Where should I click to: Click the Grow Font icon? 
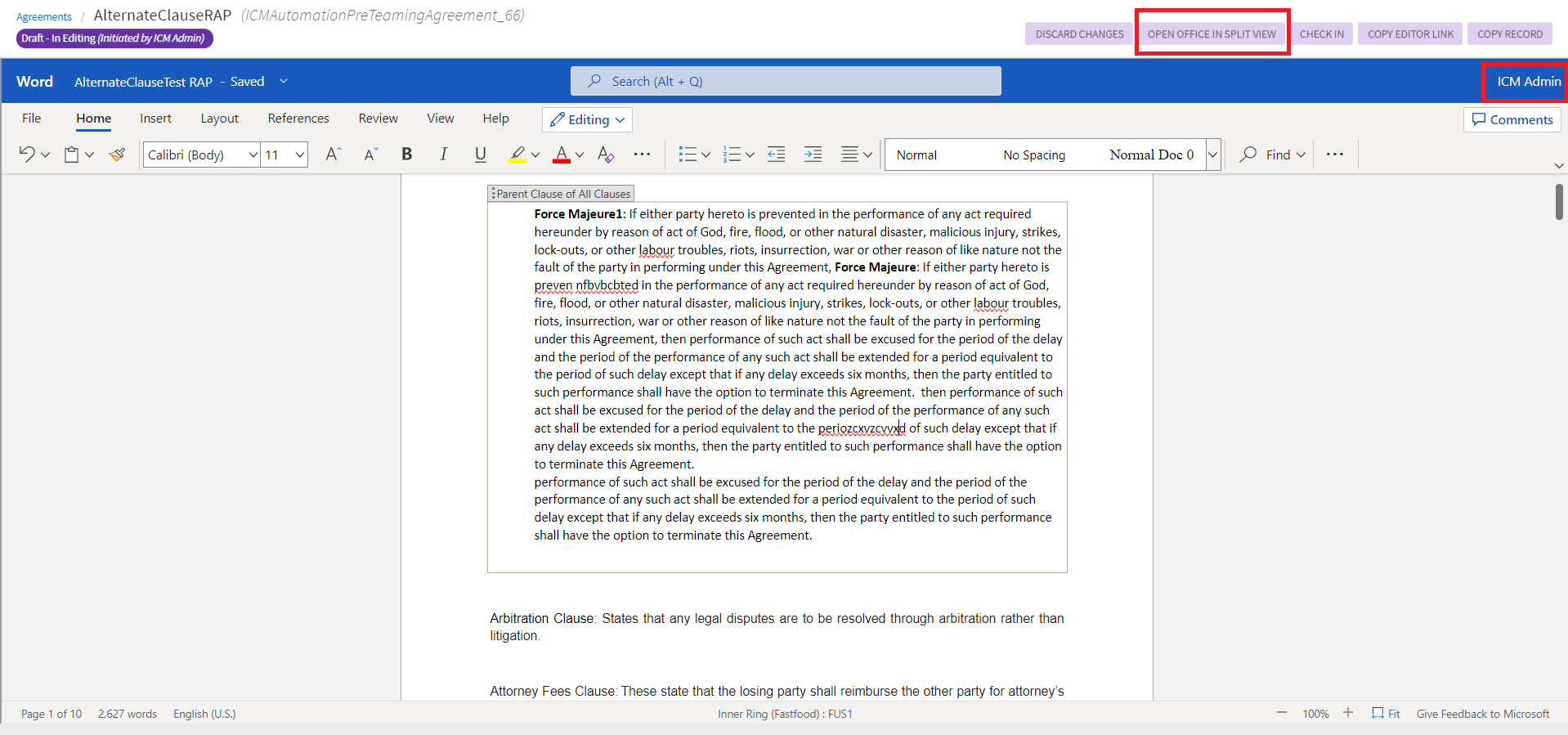click(x=333, y=155)
